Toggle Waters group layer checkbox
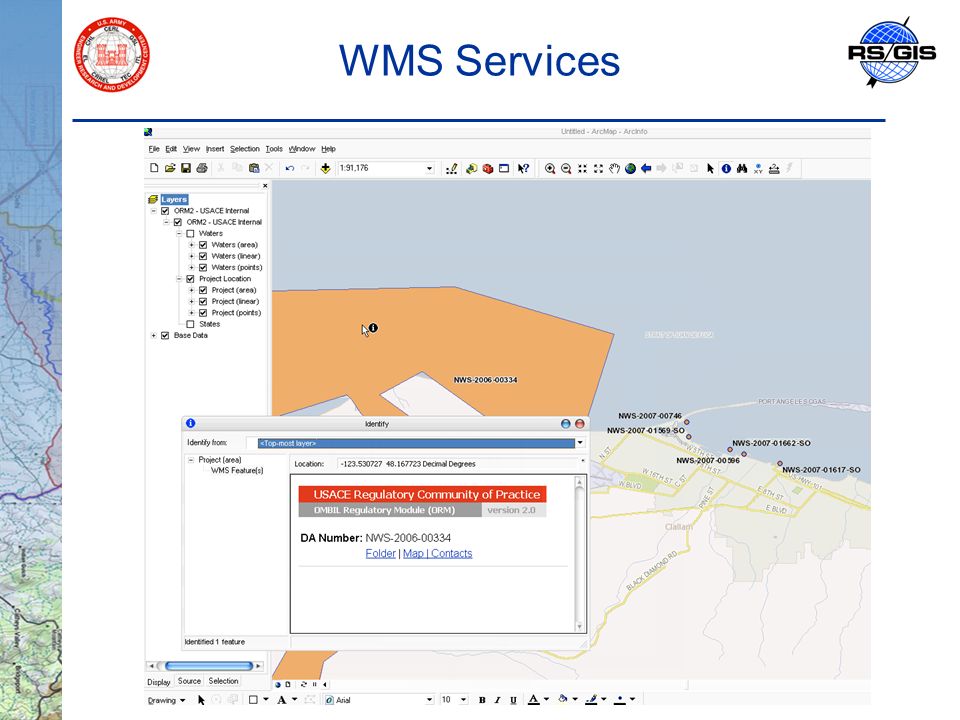960x720 pixels. (190, 233)
